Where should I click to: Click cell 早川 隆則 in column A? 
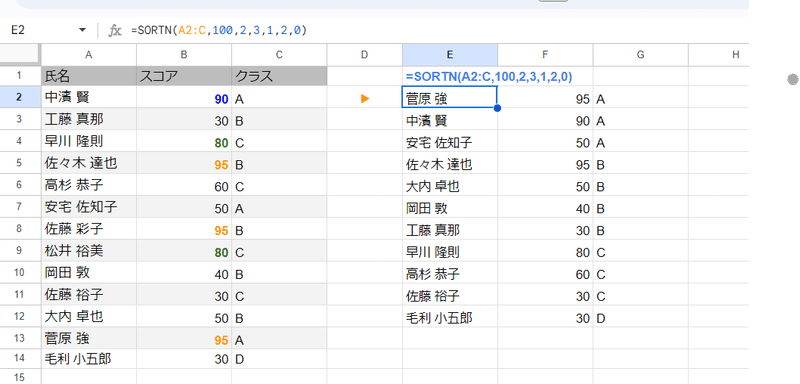tap(89, 141)
